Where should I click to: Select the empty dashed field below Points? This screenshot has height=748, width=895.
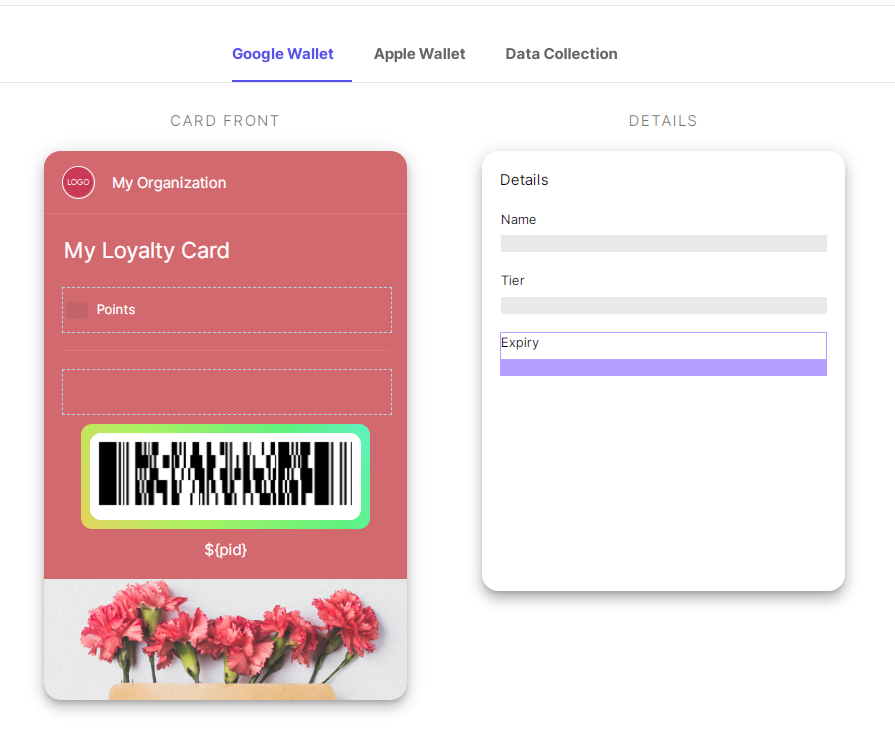(x=227, y=392)
